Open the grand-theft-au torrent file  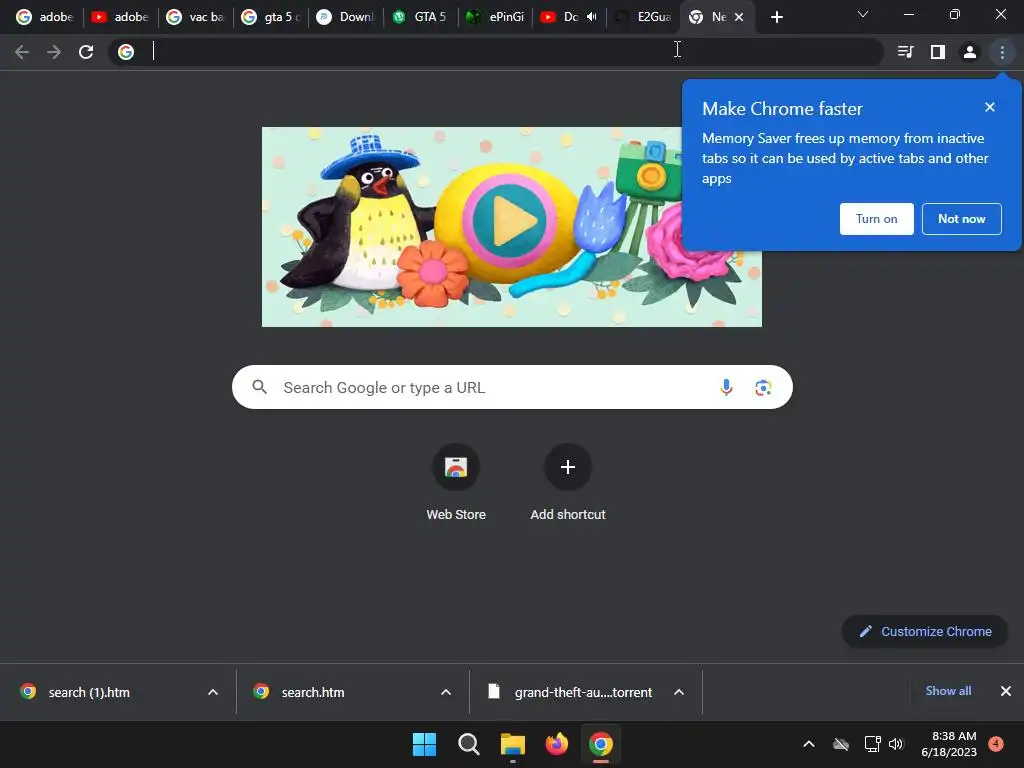pyautogui.click(x=583, y=692)
